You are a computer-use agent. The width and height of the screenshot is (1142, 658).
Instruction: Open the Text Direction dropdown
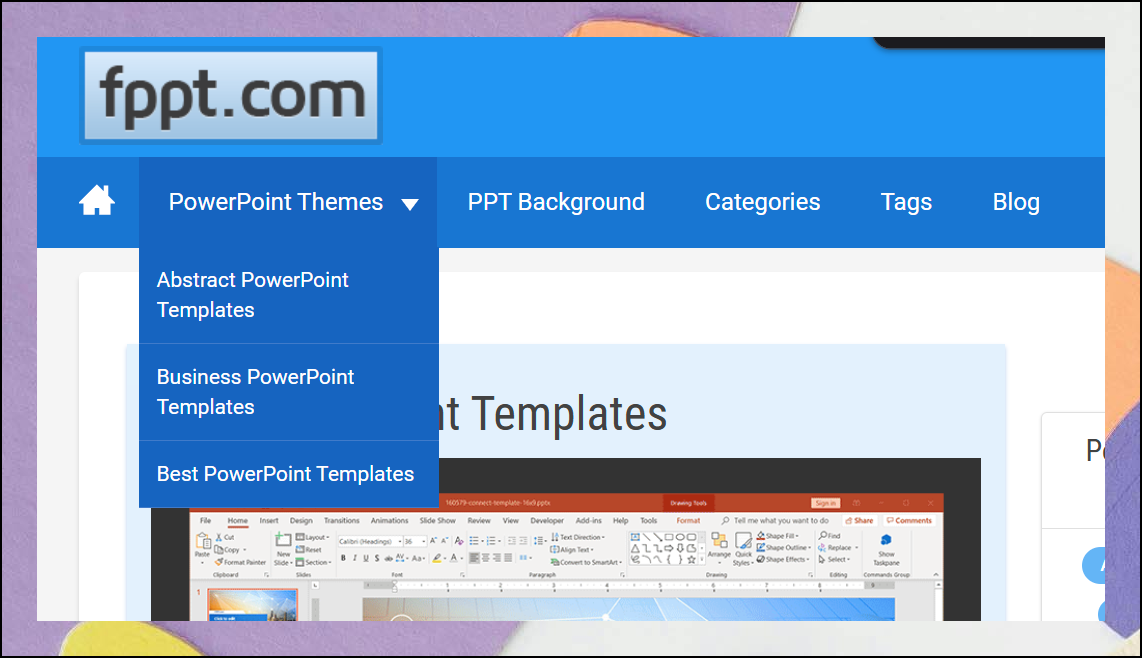click(x=578, y=537)
